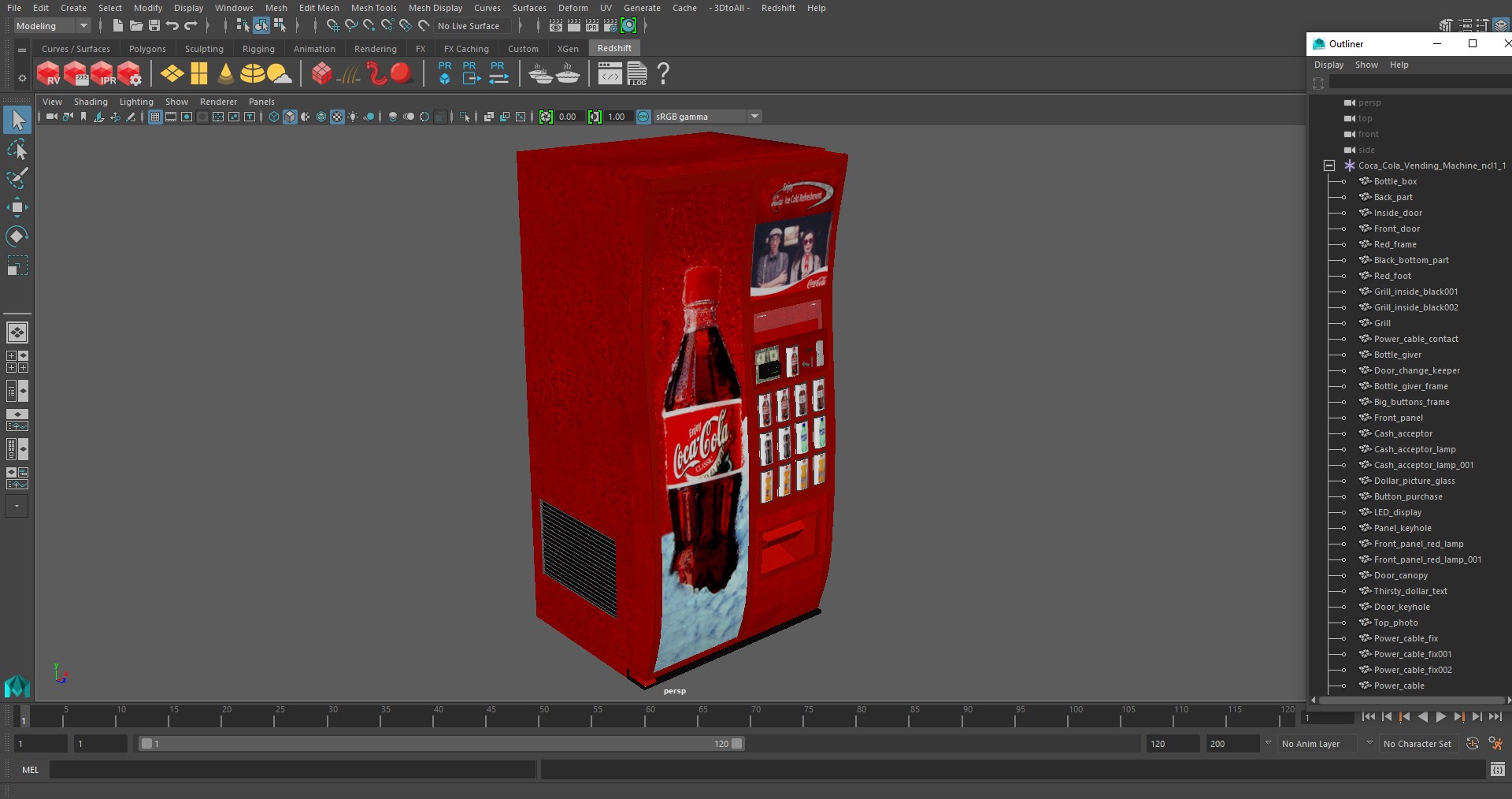Click the time slider at frame 60
The image size is (1512, 799).
(650, 715)
